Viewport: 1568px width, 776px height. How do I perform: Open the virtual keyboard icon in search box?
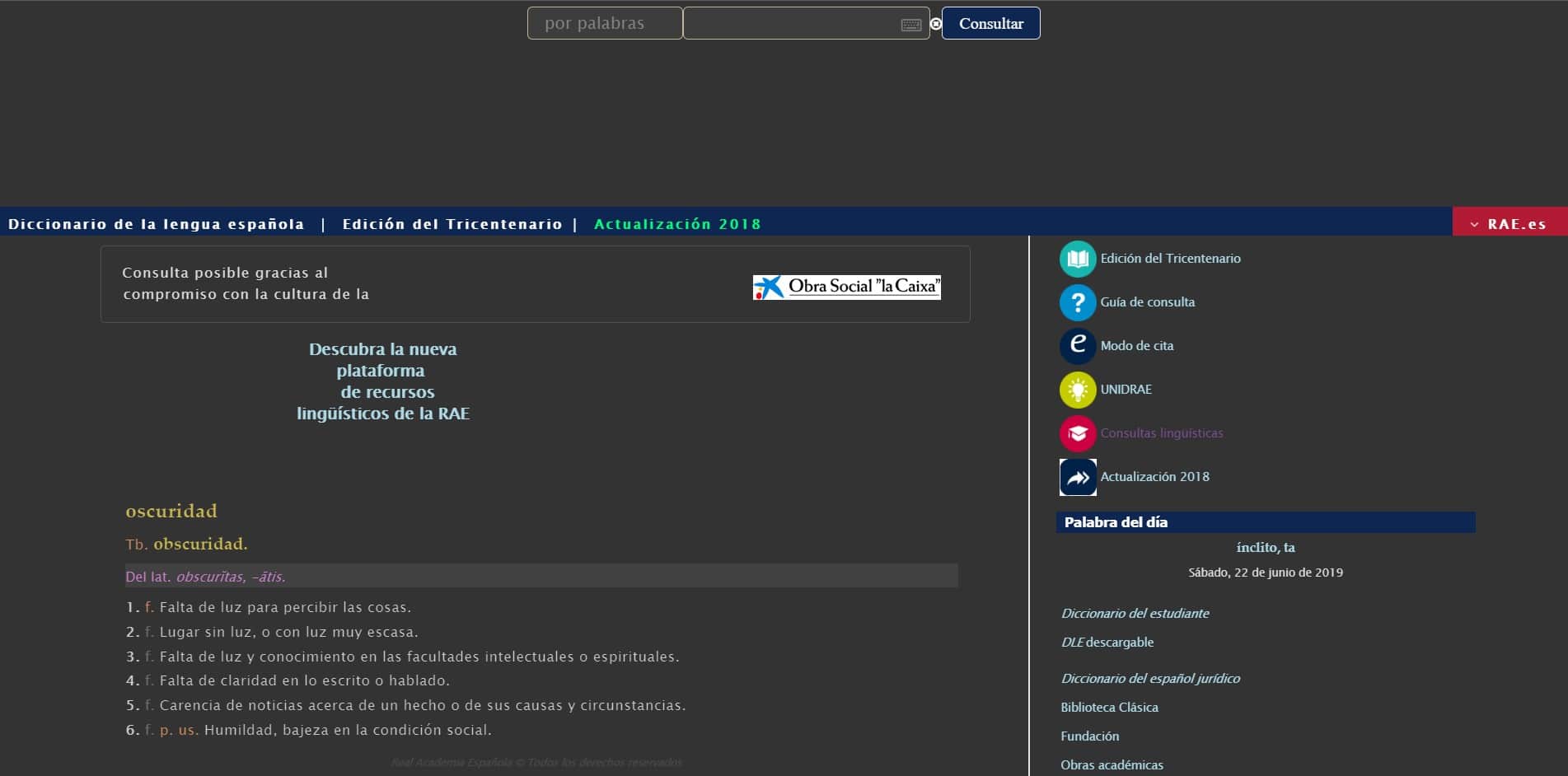[910, 25]
